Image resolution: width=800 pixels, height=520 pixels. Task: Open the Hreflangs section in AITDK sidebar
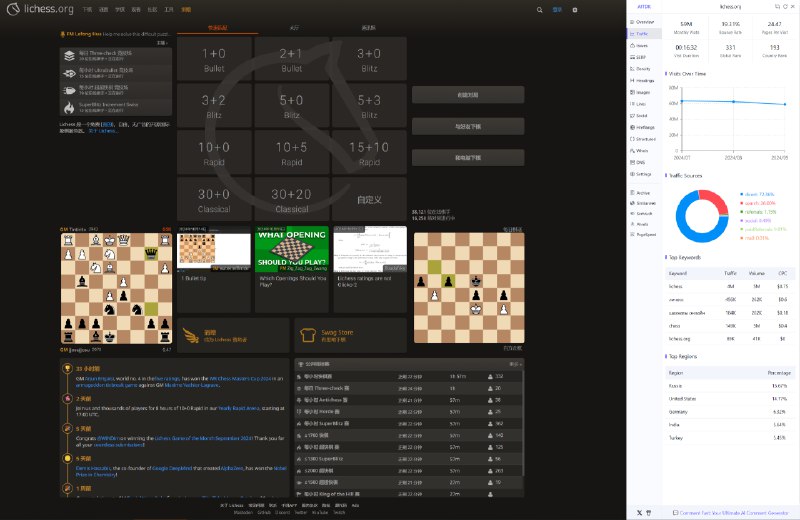[644, 128]
